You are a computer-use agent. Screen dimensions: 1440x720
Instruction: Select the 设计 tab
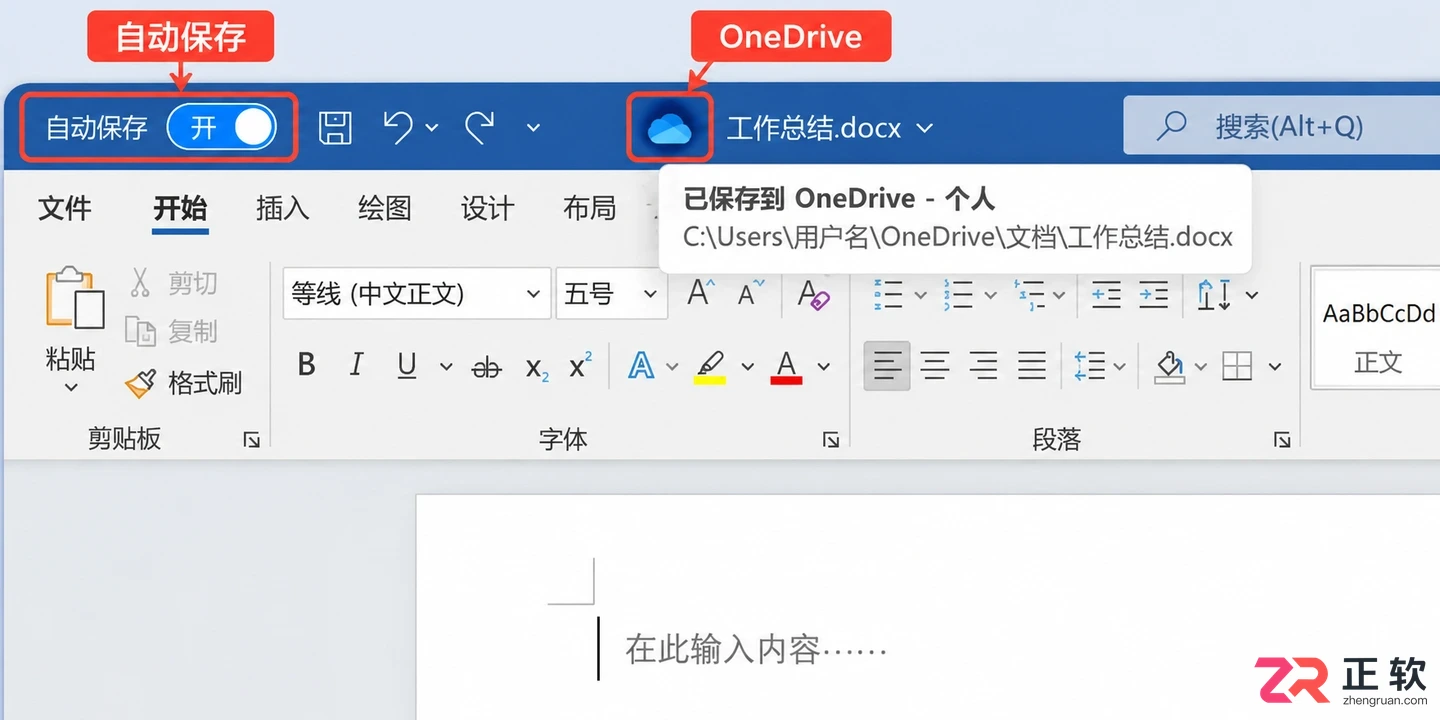tap(488, 208)
